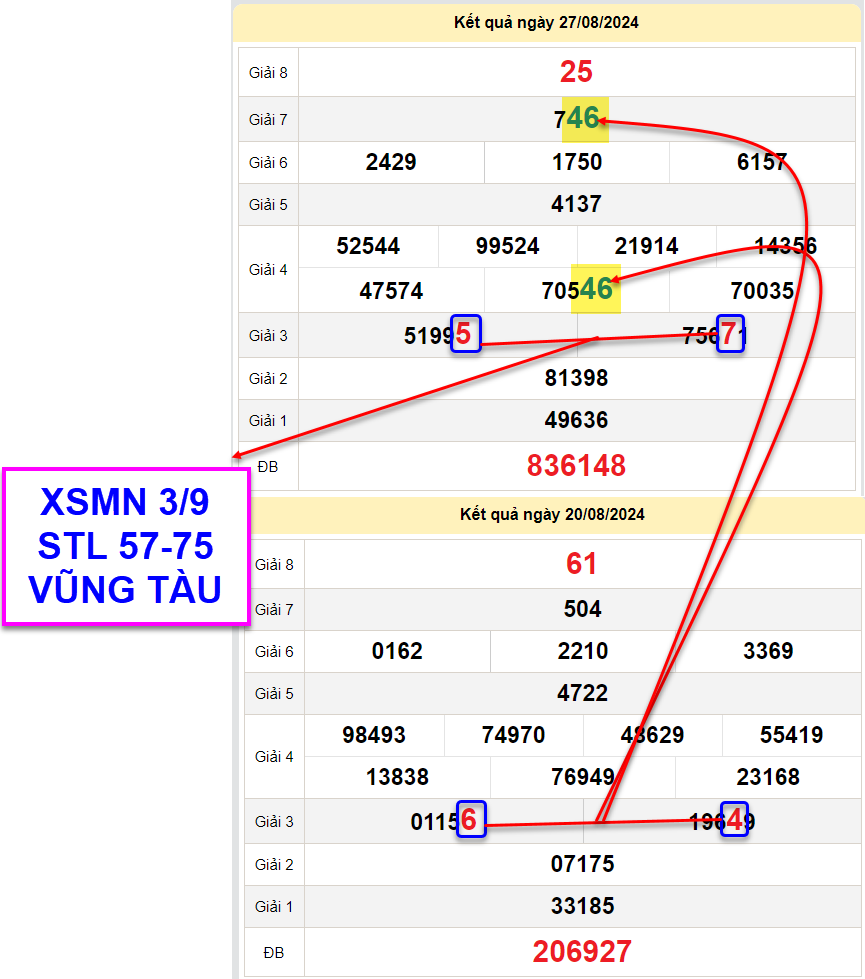
Task: Select Giải 2 number 81398
Action: [576, 378]
